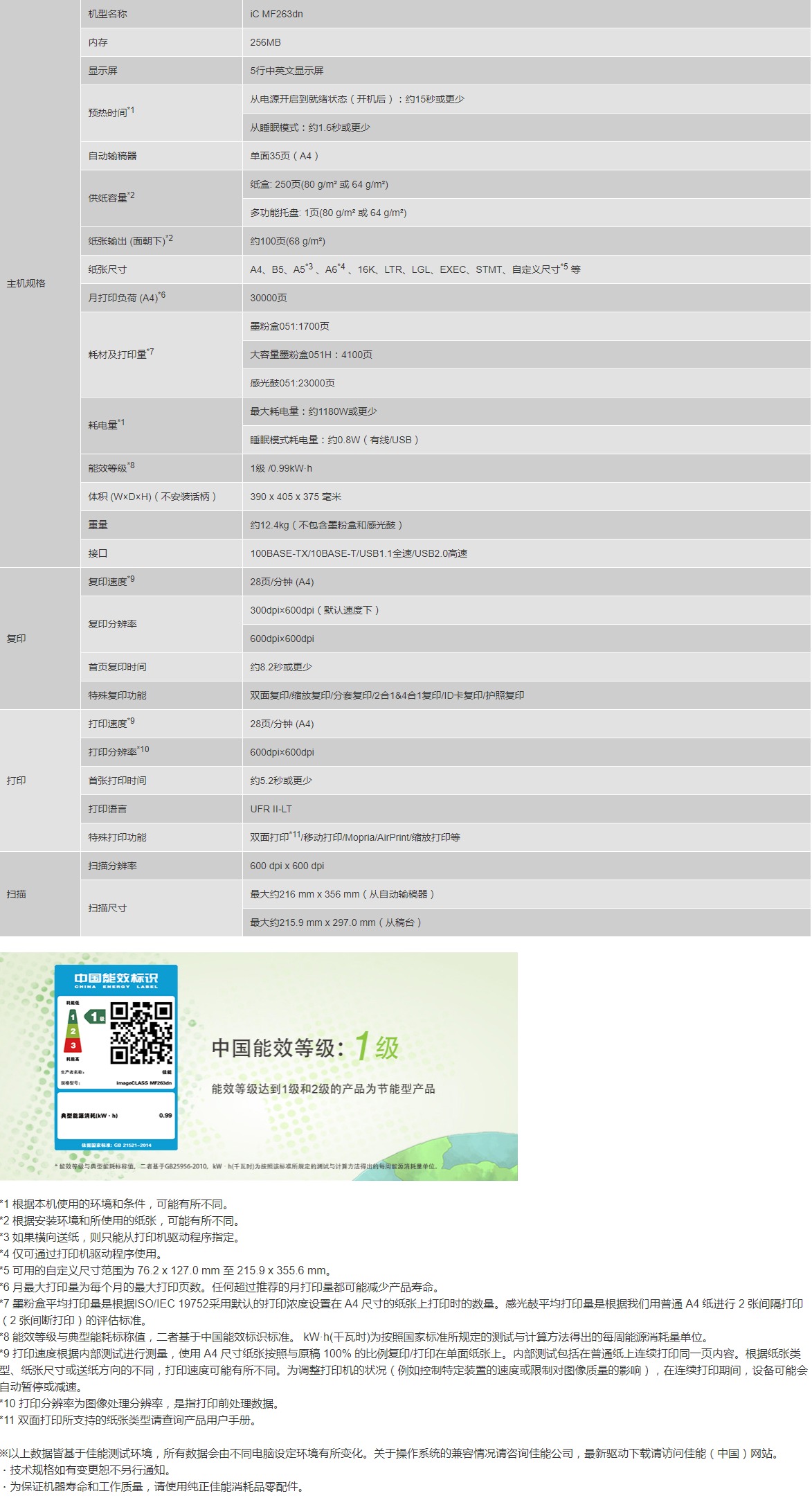Click the yellow number 2 energy rating band

coord(73,1031)
